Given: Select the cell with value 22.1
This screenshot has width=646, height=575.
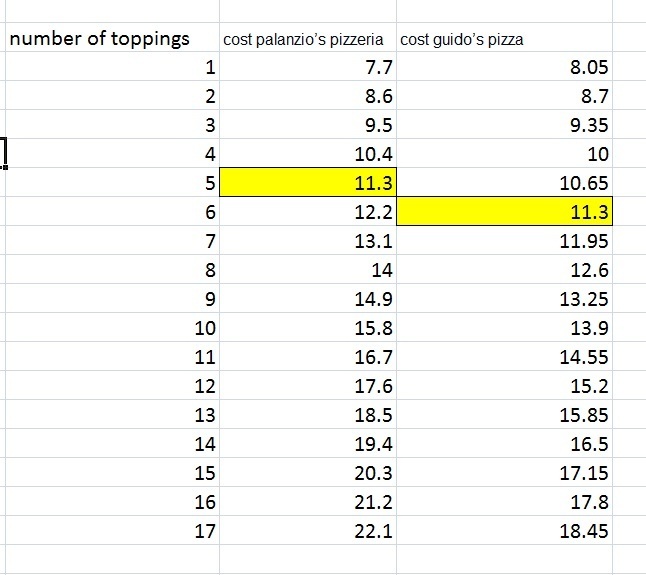Looking at the screenshot, I should tap(308, 530).
